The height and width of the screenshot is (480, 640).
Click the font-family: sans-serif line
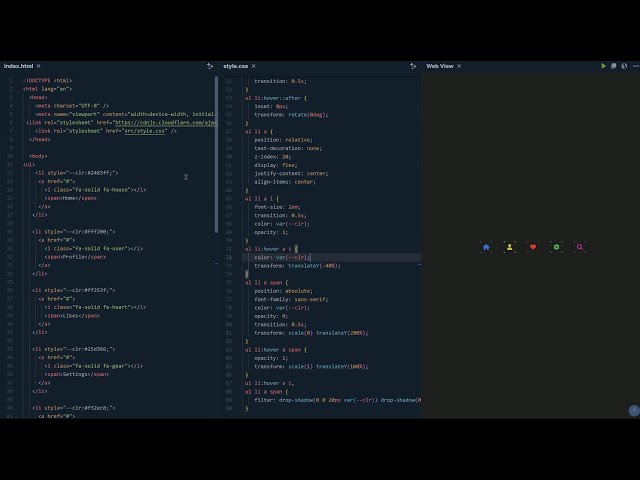(x=291, y=299)
